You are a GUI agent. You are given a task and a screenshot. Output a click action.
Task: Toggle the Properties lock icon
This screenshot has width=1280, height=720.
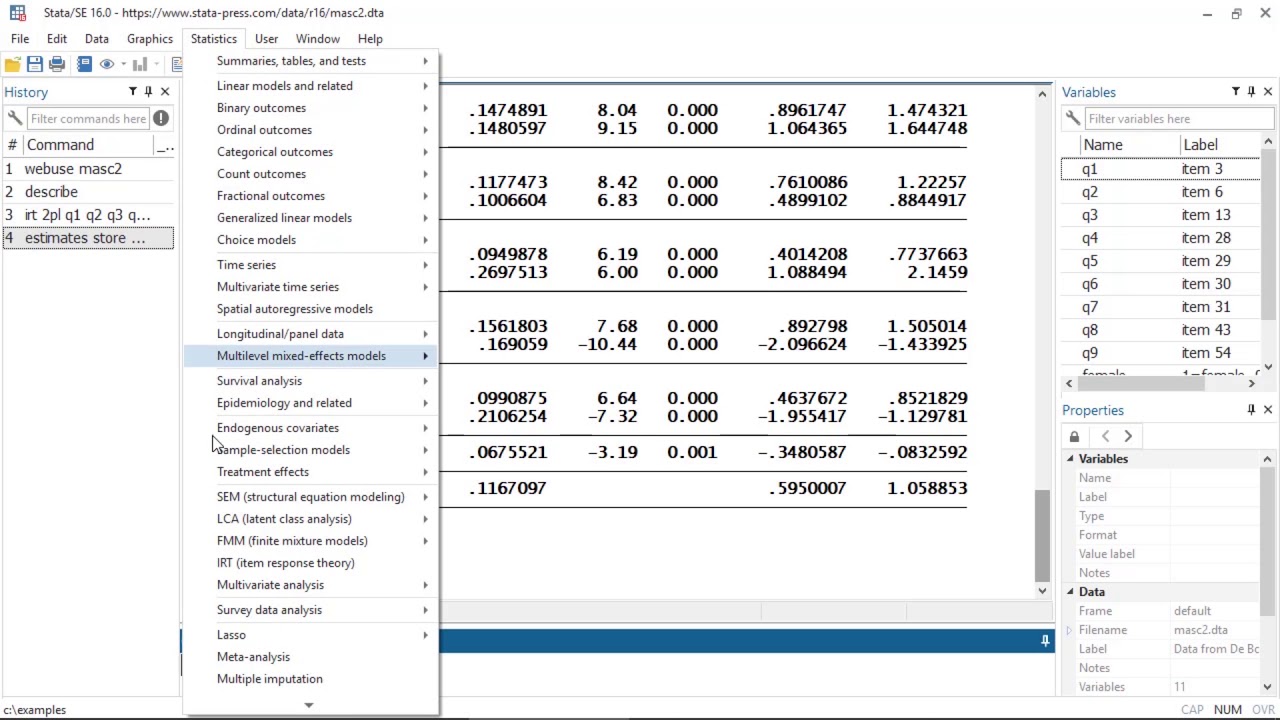point(1074,436)
